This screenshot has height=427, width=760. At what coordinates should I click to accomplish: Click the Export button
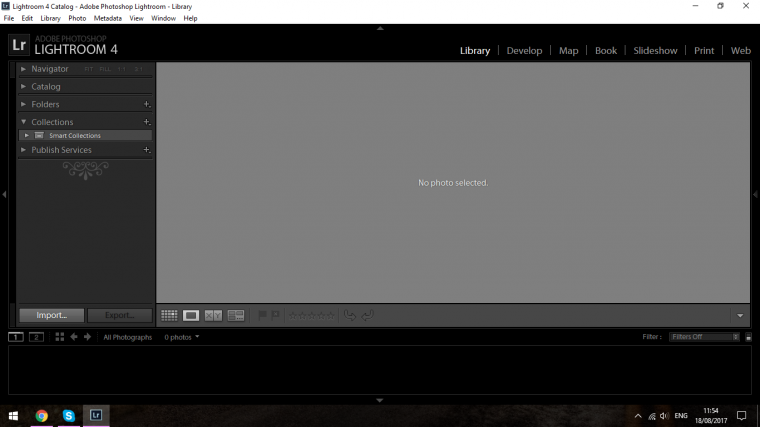coord(119,315)
